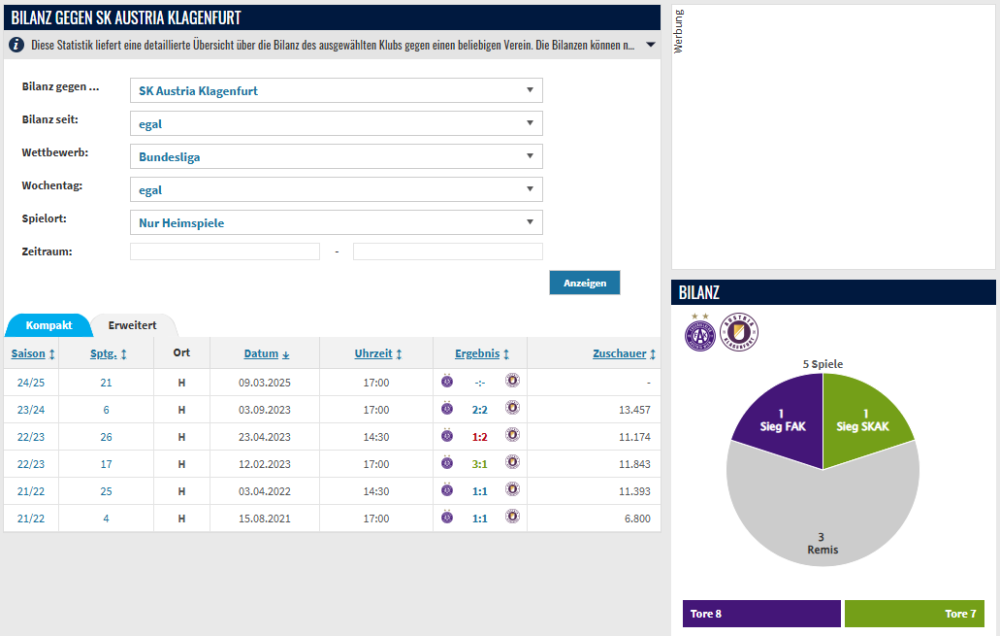Open the 2:2 match result link
This screenshot has height=636, width=1000.
tap(479, 409)
